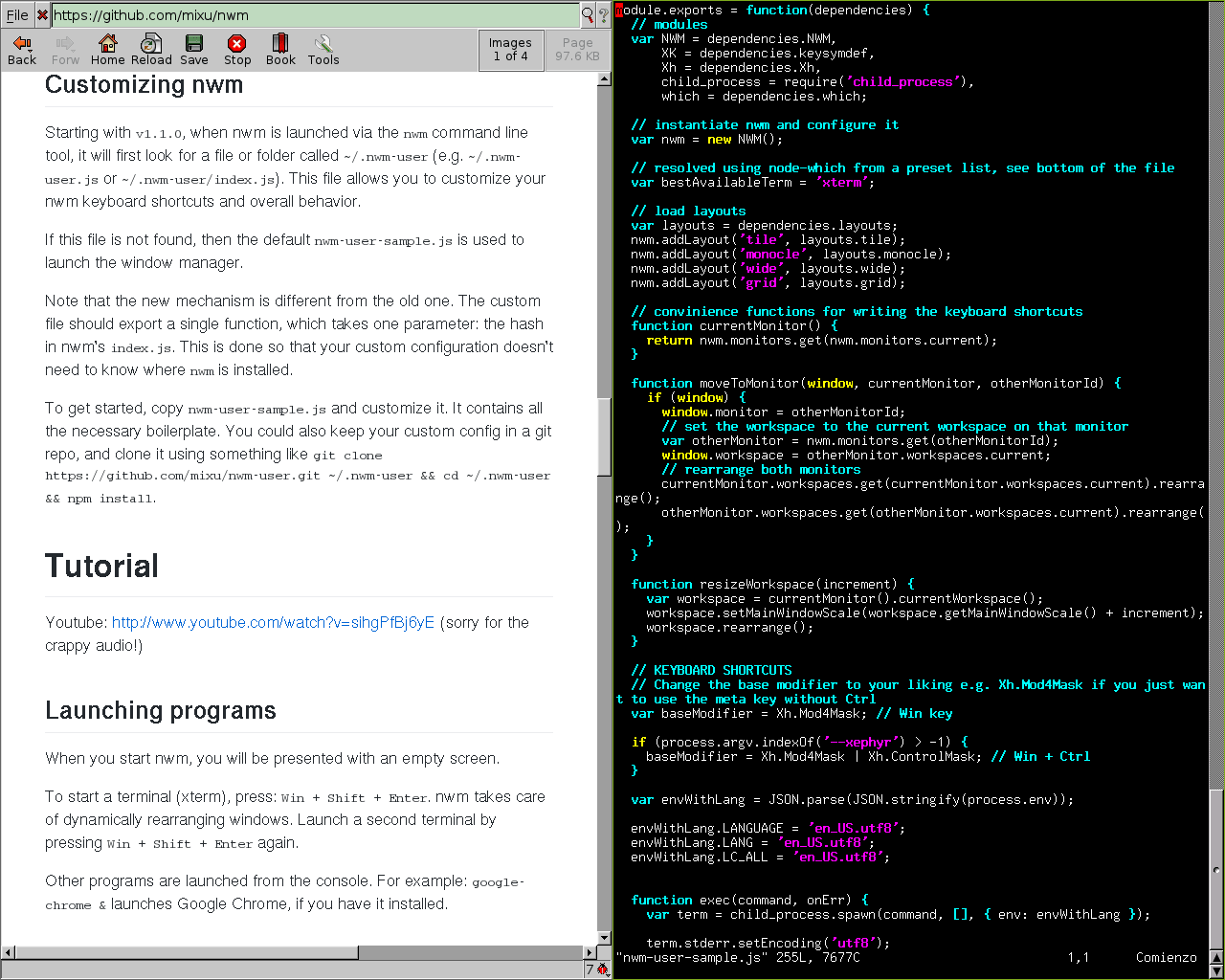Click the 'git clone' code text
1225x980 pixels.
point(347,457)
